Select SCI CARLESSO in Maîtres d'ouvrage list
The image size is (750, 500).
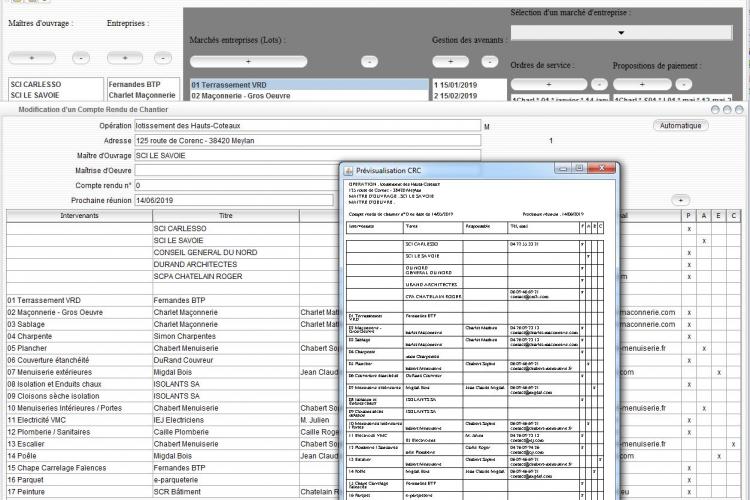[x=55, y=84]
